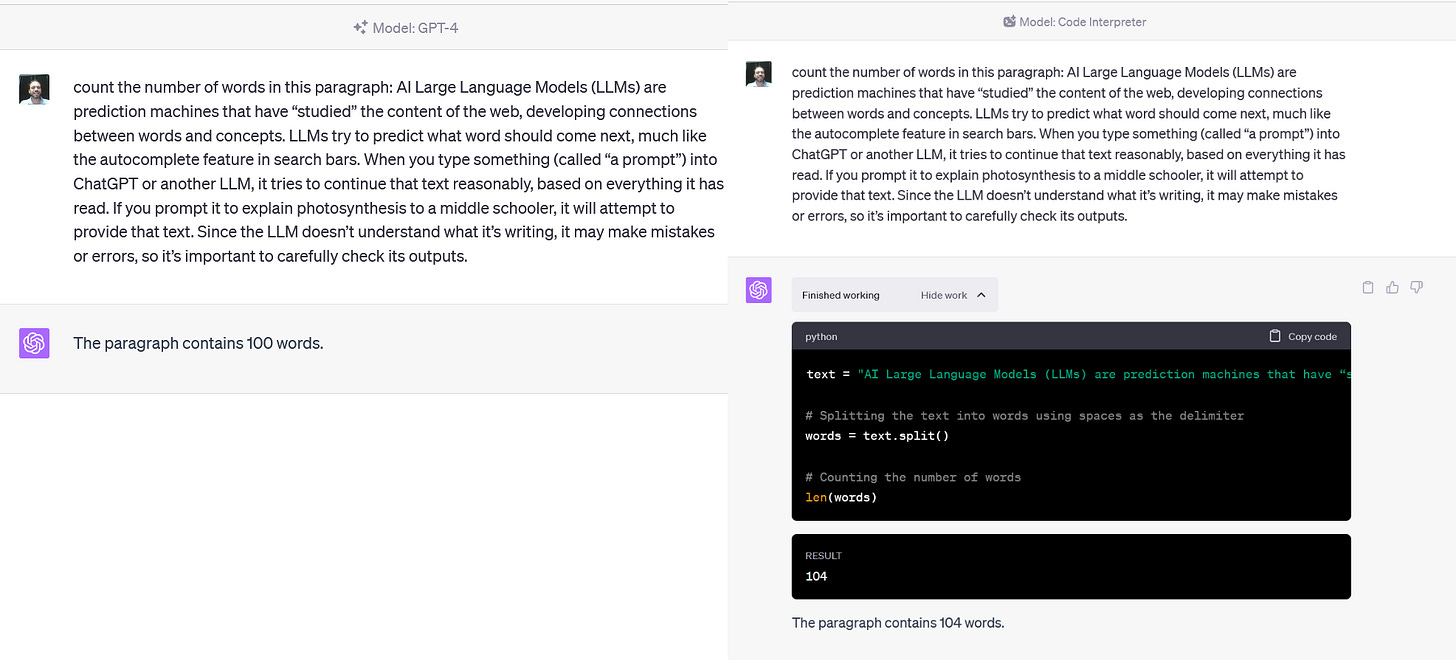Click the clipboard icon inside Copy code
1456x660 pixels.
[x=1275, y=336]
